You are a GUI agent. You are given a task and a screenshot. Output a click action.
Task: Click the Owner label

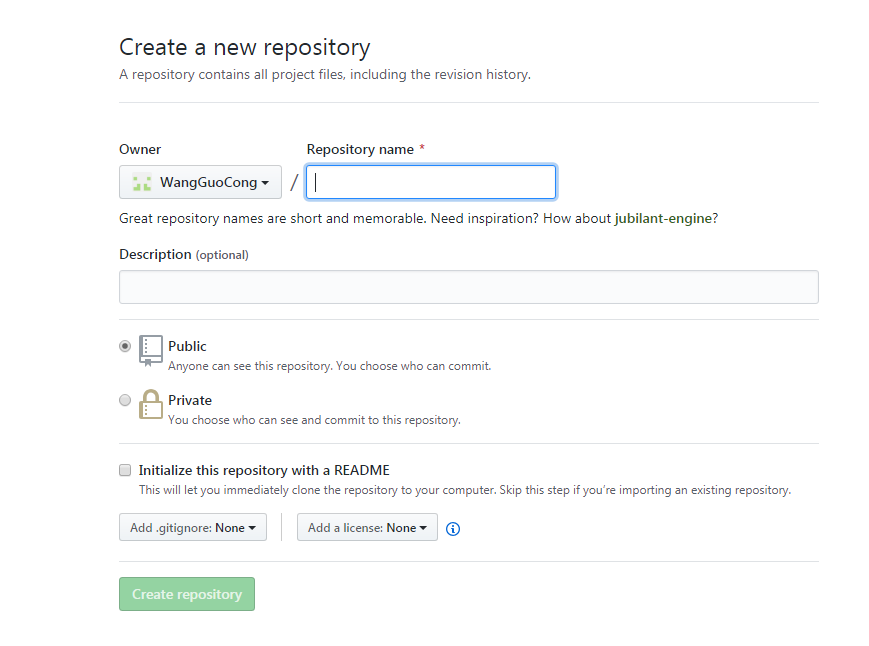tap(140, 150)
